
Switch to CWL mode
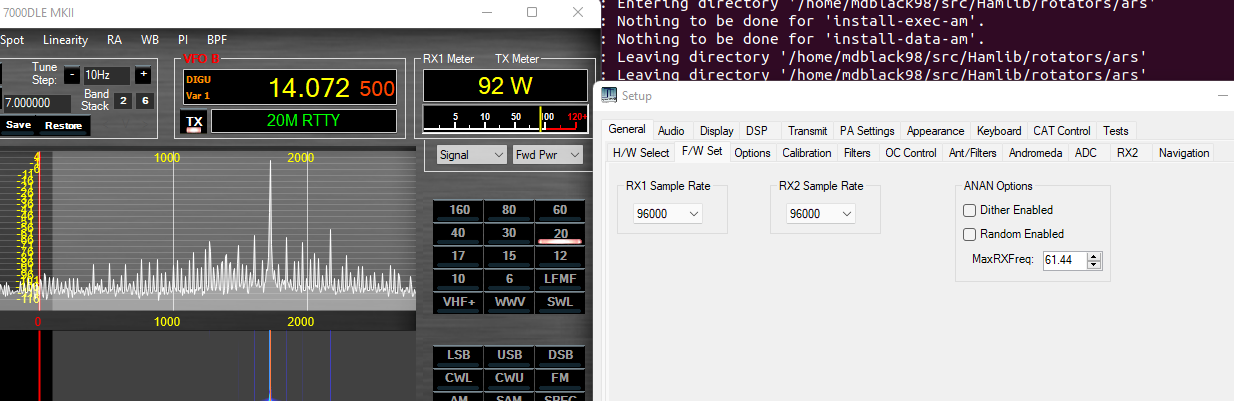pyautogui.click(x=458, y=379)
